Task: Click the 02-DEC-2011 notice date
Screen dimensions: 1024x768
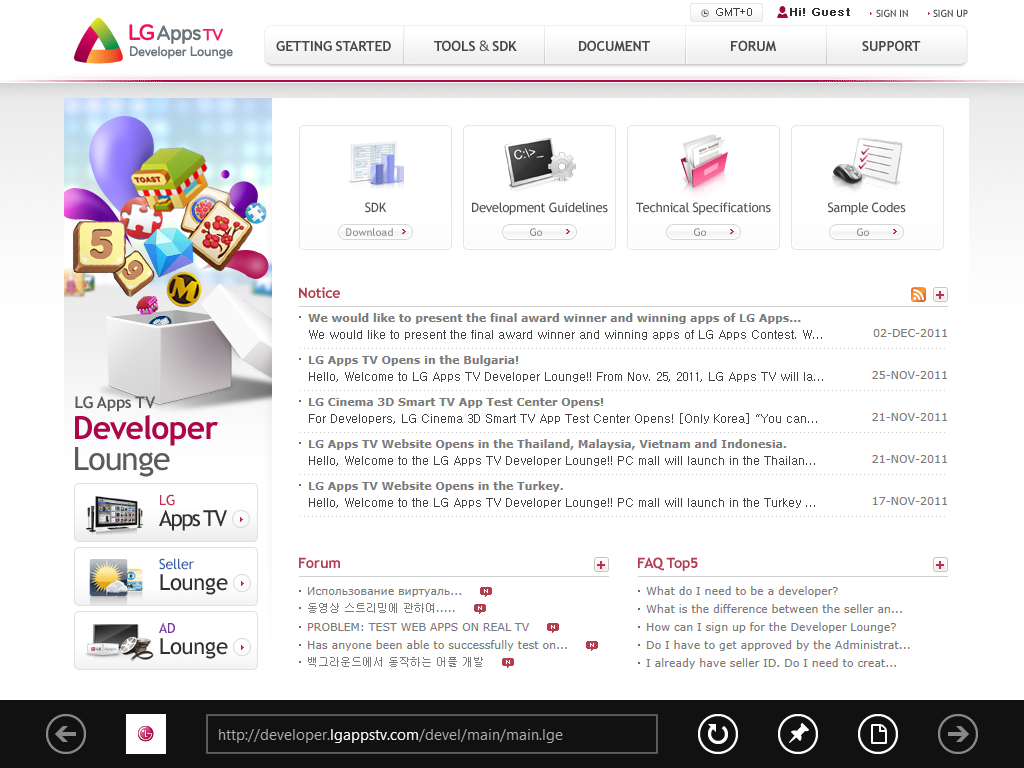Action: tap(910, 333)
